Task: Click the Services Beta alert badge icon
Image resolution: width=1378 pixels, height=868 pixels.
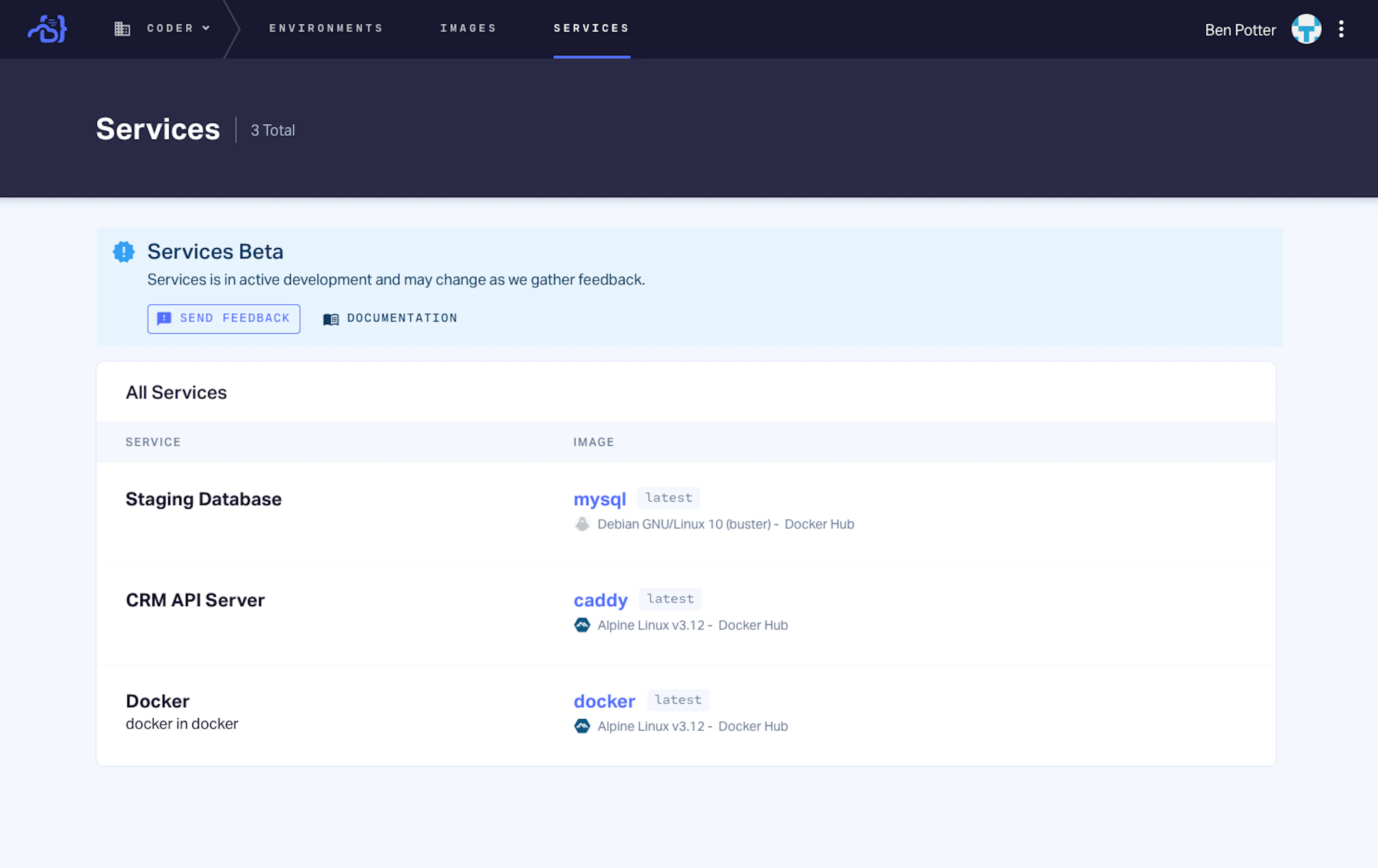Action: 123,252
